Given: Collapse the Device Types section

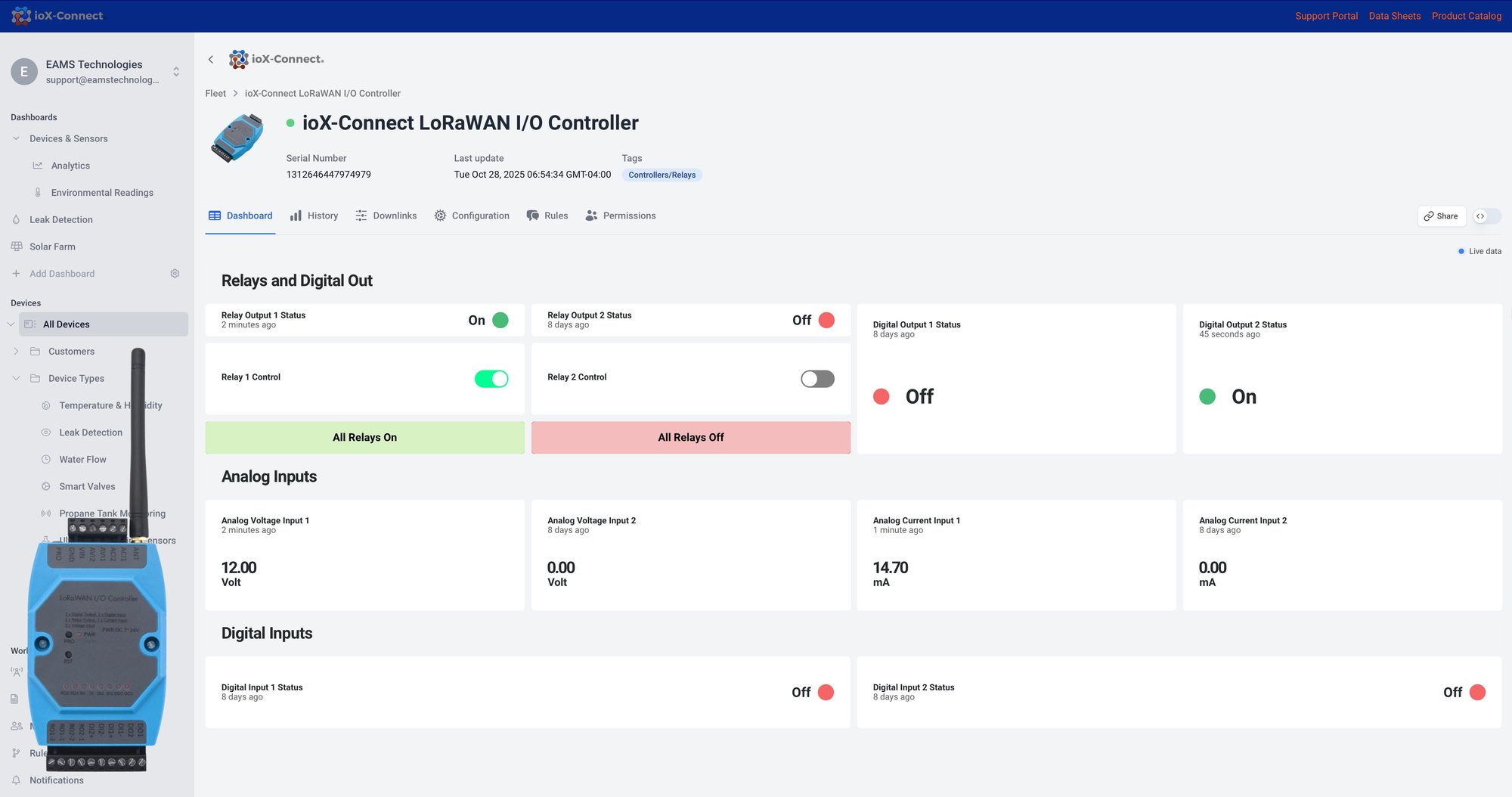Looking at the screenshot, I should tap(15, 378).
